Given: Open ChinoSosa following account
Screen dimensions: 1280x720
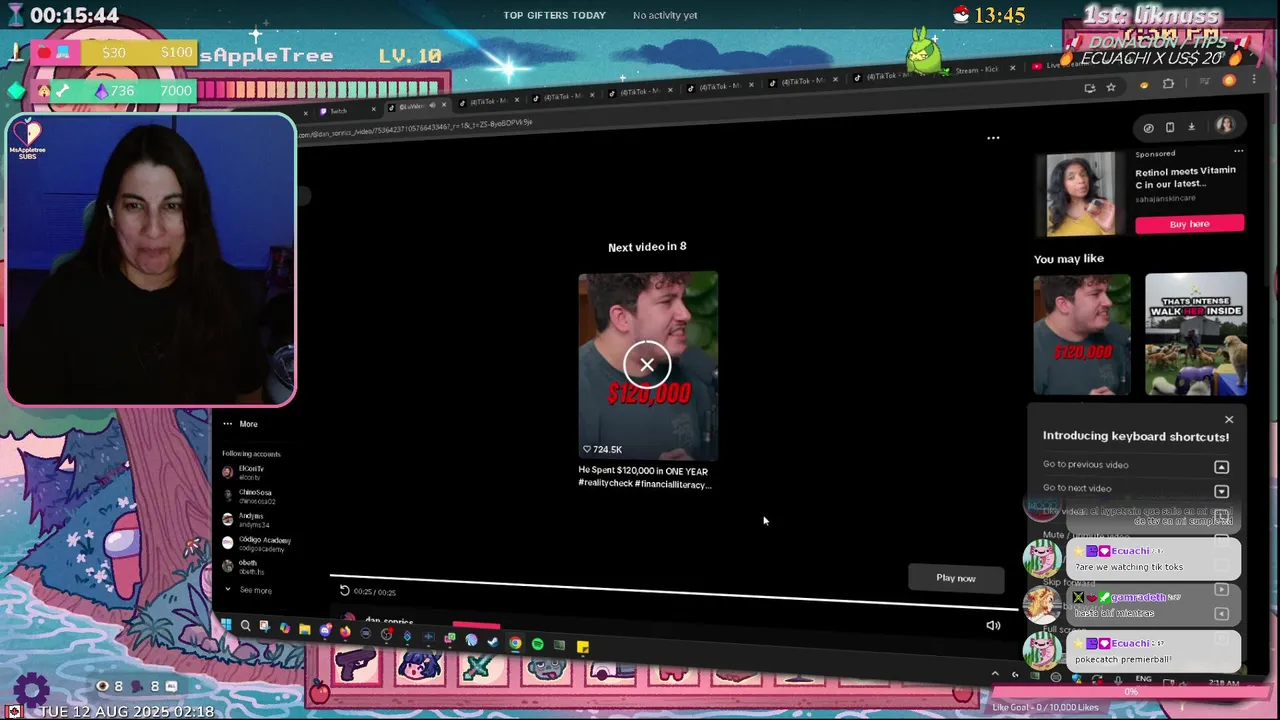Looking at the screenshot, I should pyautogui.click(x=249, y=496).
